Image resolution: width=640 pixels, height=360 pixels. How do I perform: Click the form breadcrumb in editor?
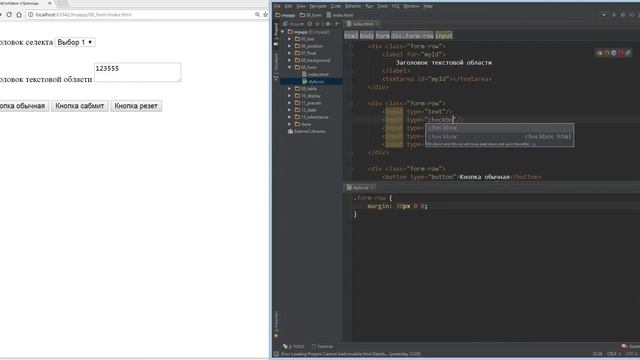(382, 36)
